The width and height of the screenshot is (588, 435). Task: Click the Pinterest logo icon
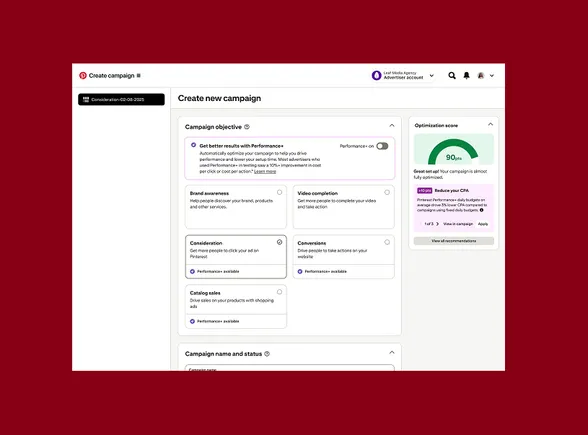click(83, 75)
